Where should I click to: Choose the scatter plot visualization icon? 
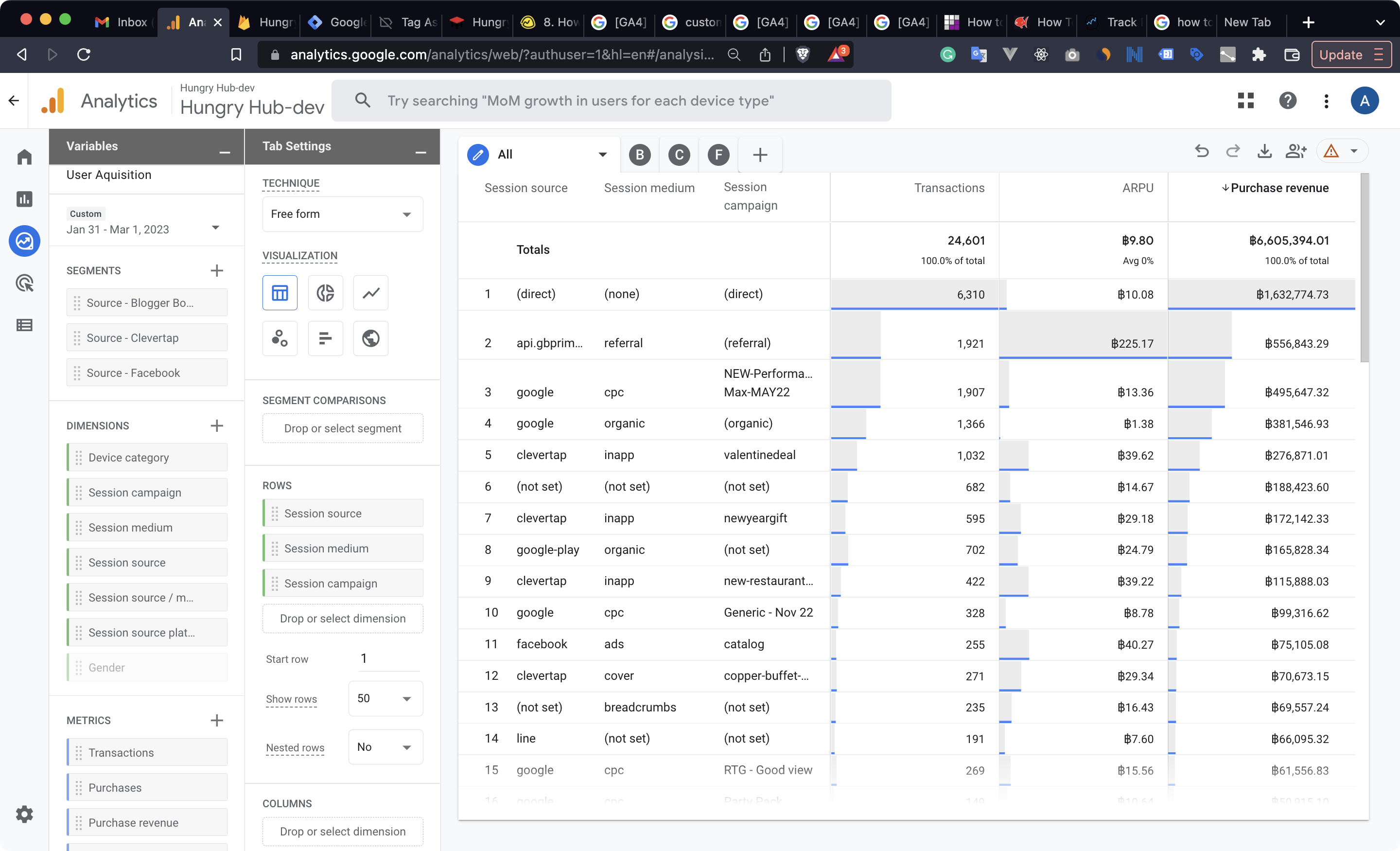[280, 338]
